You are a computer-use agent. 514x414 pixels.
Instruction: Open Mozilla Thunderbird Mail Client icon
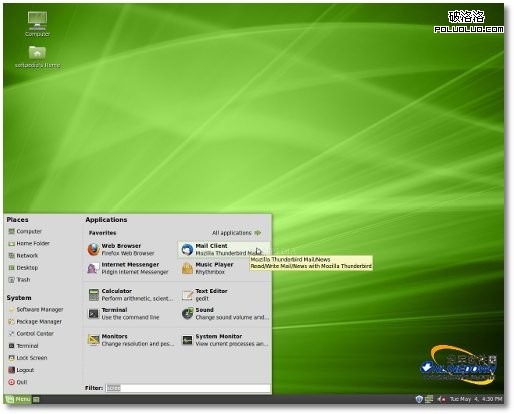point(187,249)
